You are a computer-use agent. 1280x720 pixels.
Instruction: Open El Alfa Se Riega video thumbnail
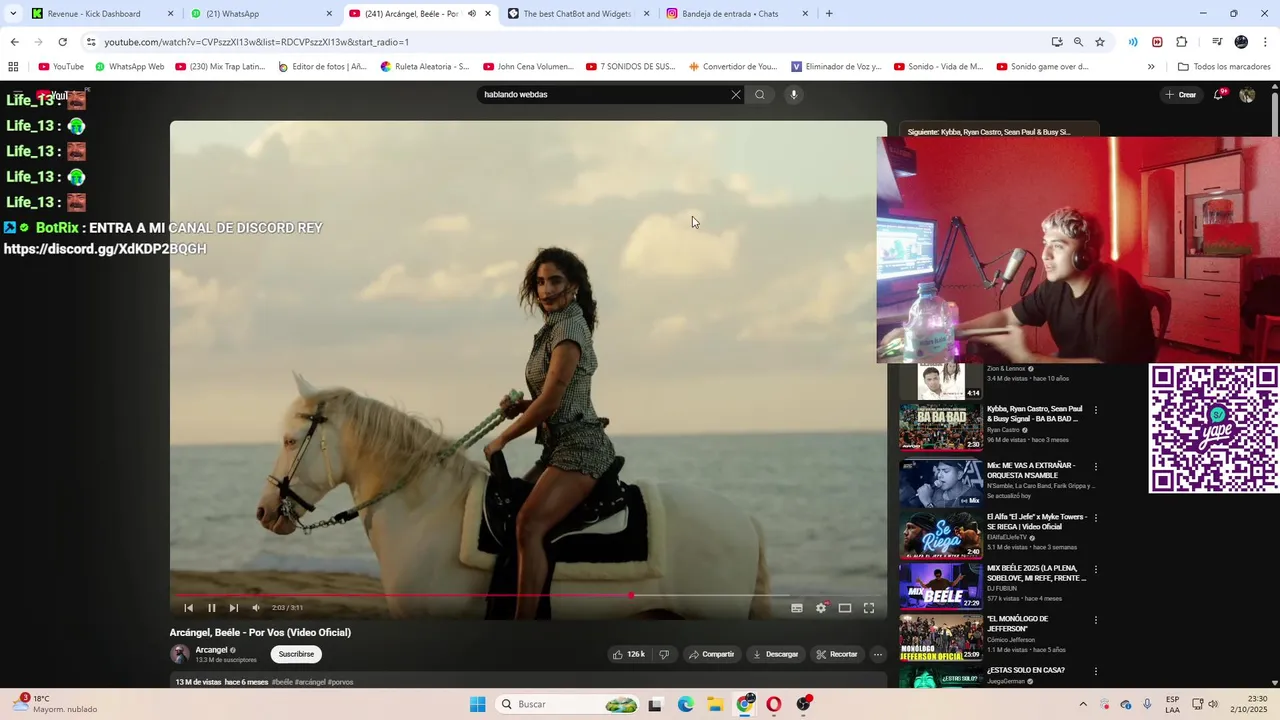point(941,535)
